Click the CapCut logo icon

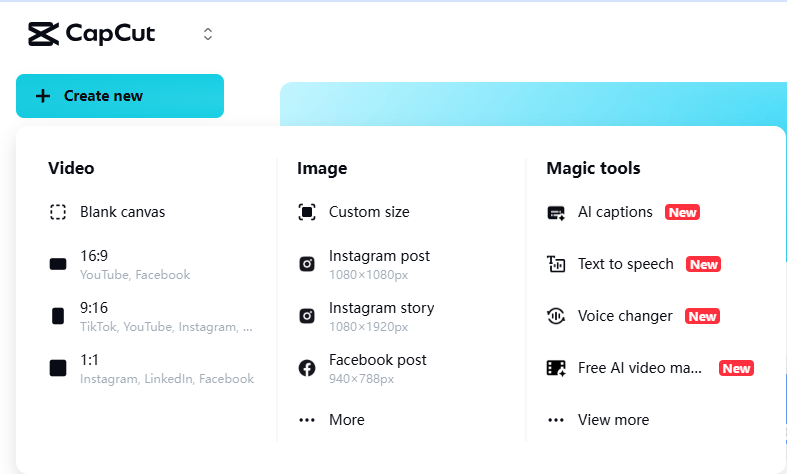(x=44, y=34)
